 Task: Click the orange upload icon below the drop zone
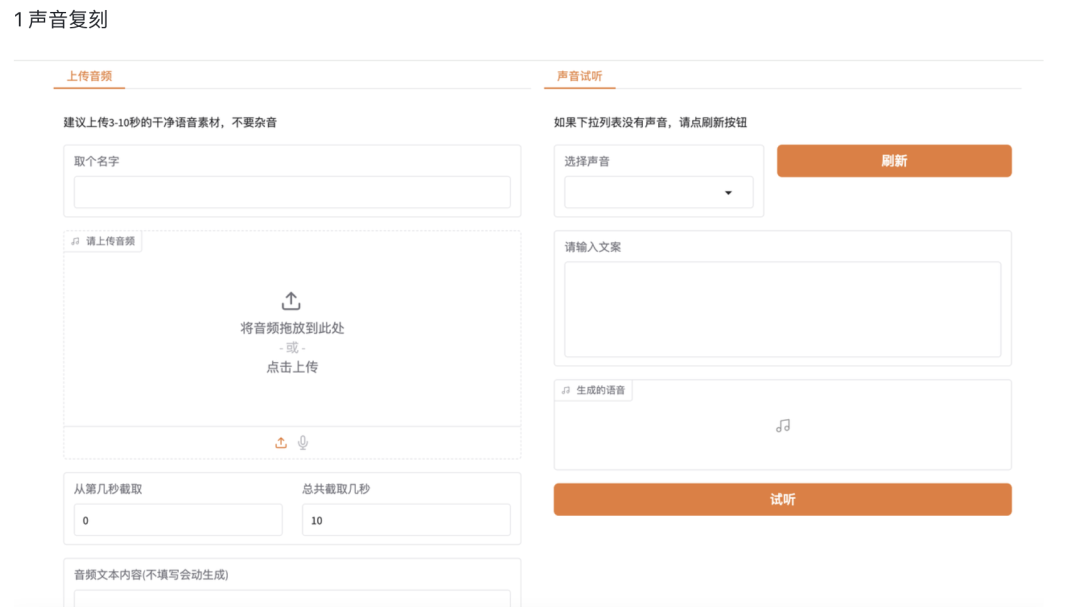point(281,440)
